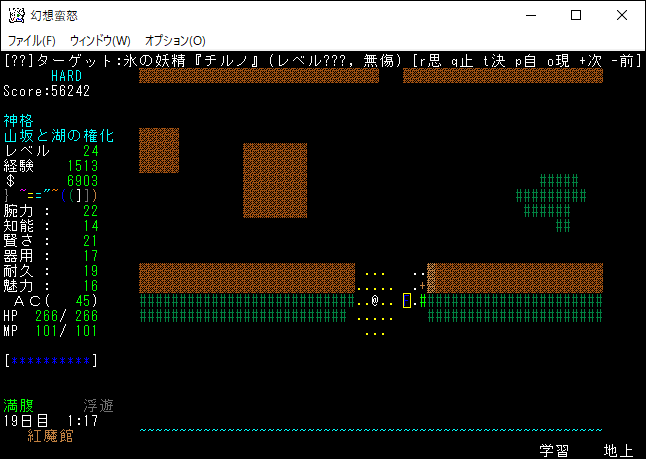Click the HARD difficulty label
The image size is (646, 459).
[x=67, y=76]
